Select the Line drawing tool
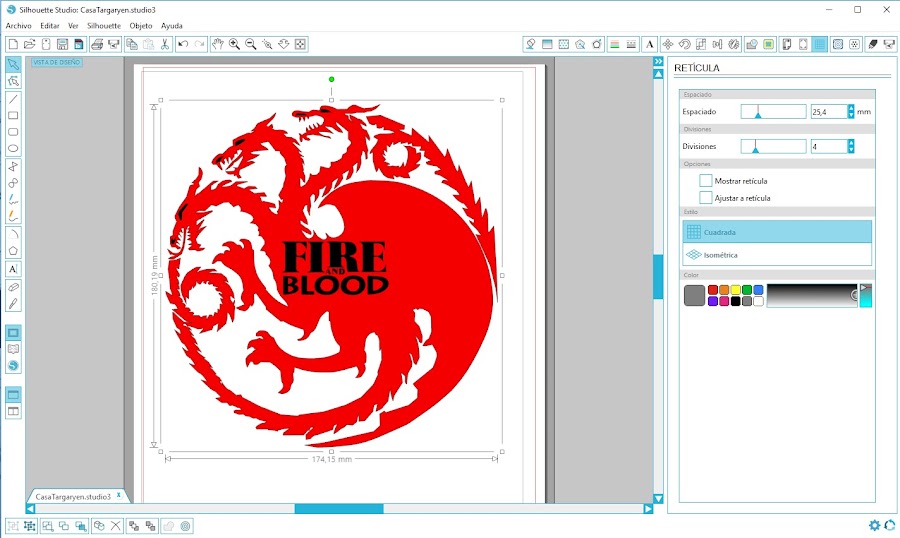 click(x=13, y=99)
